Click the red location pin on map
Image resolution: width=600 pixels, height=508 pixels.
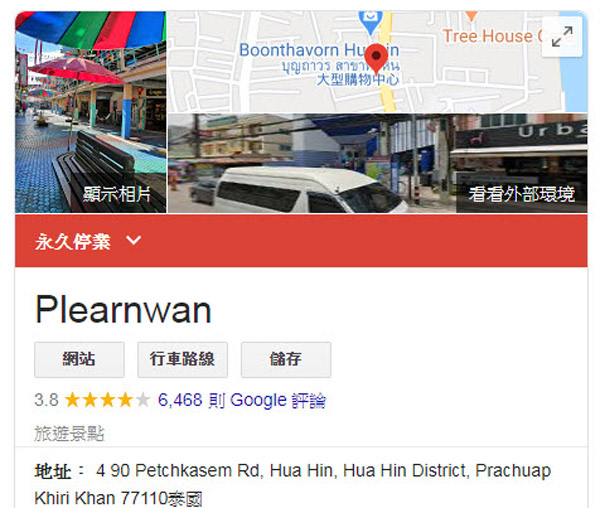(376, 59)
